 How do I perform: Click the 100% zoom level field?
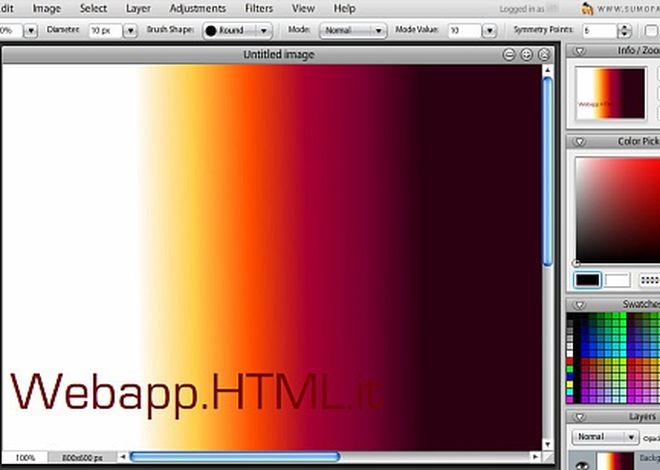click(25, 458)
